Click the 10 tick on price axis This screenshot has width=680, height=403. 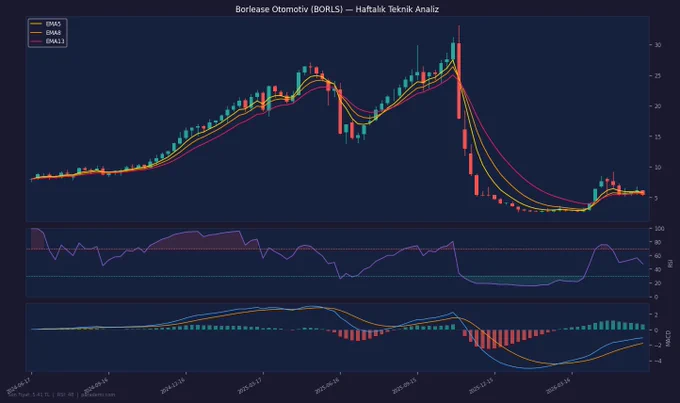(x=658, y=167)
